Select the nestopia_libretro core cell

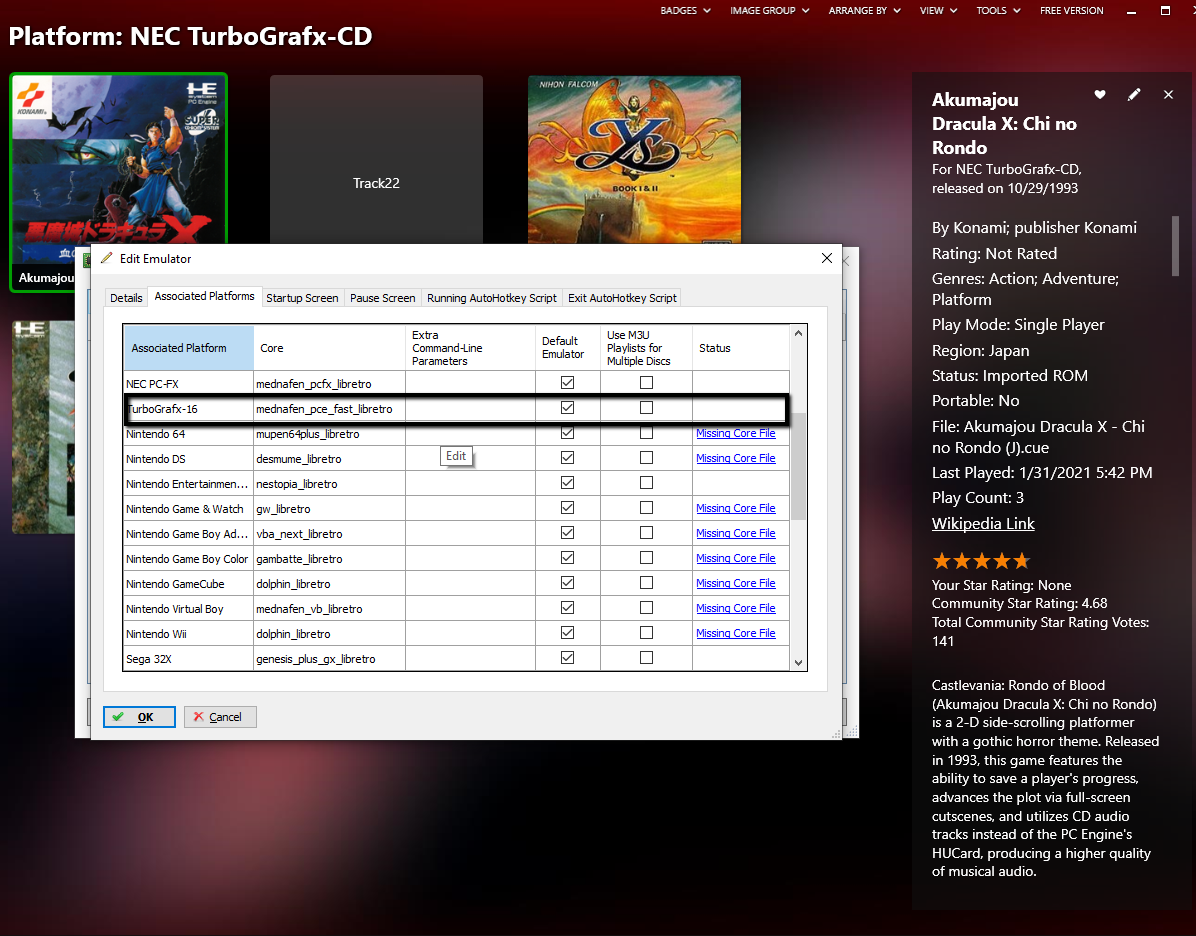tap(330, 484)
